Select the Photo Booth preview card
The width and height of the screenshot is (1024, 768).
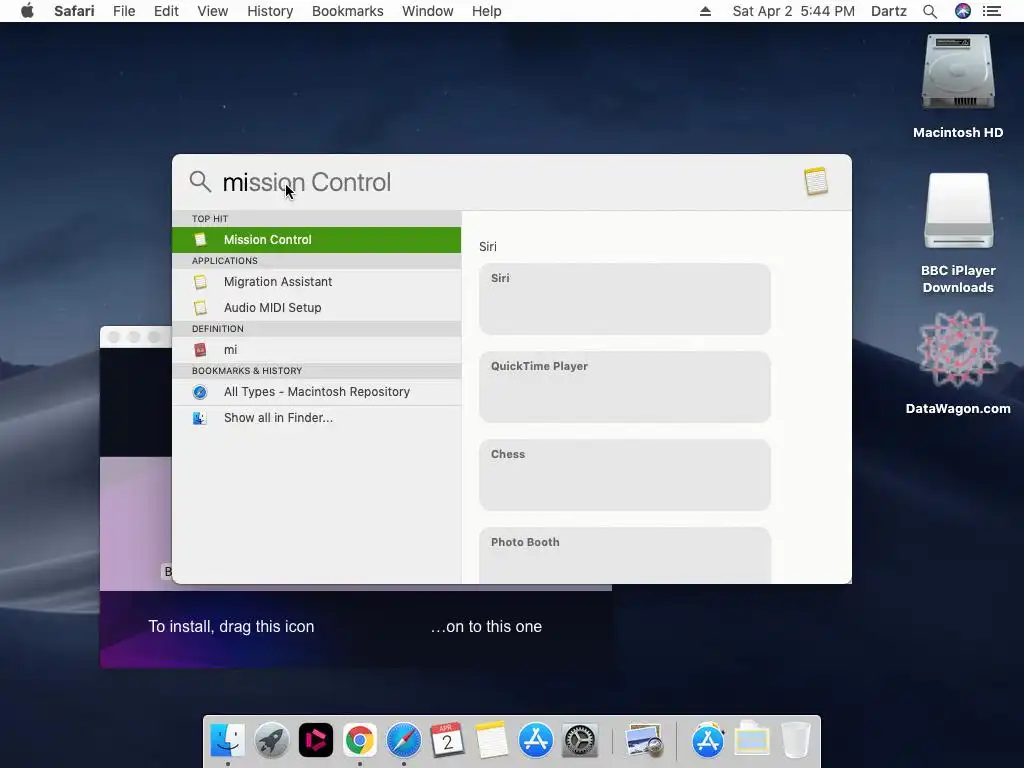click(624, 555)
